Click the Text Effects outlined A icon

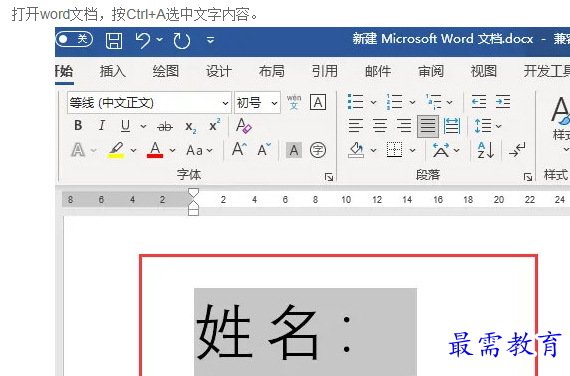tap(78, 150)
